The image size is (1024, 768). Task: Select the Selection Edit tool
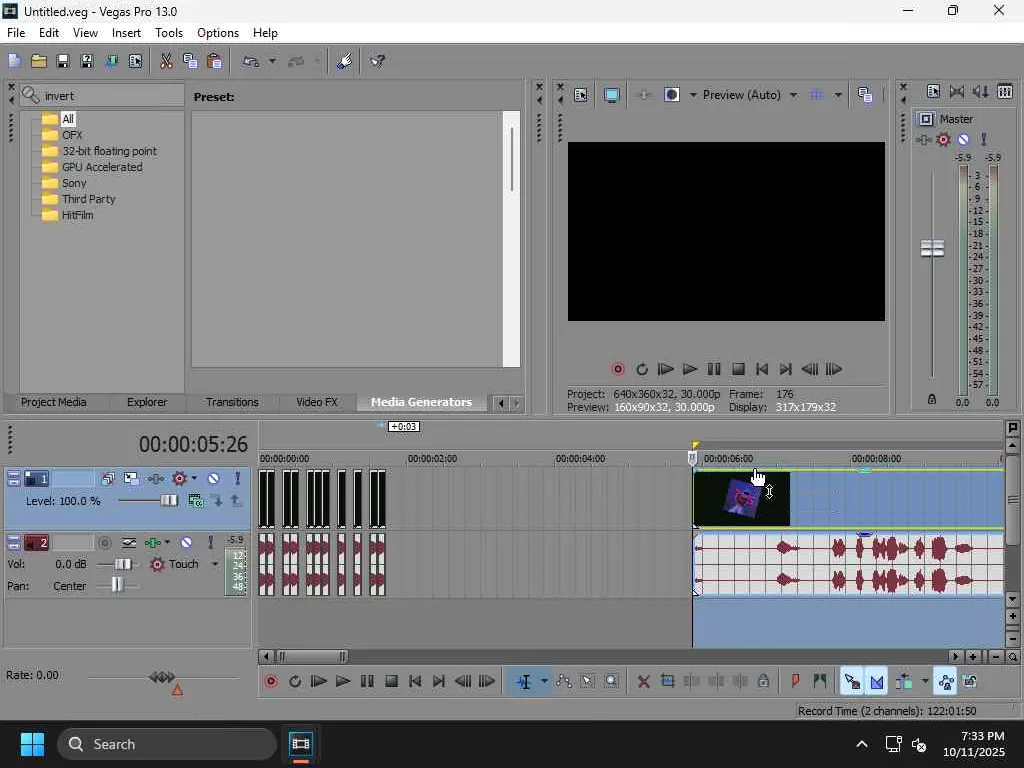[588, 681]
